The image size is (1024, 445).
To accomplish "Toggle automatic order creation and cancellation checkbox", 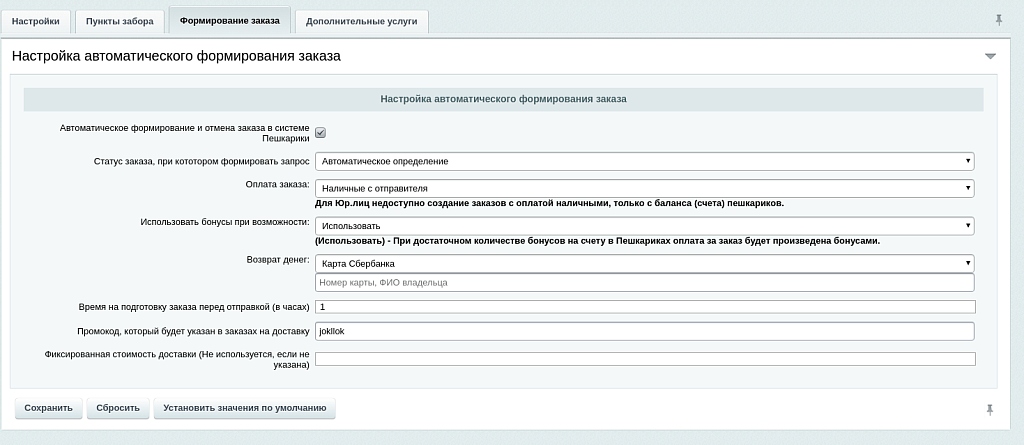I will (321, 133).
